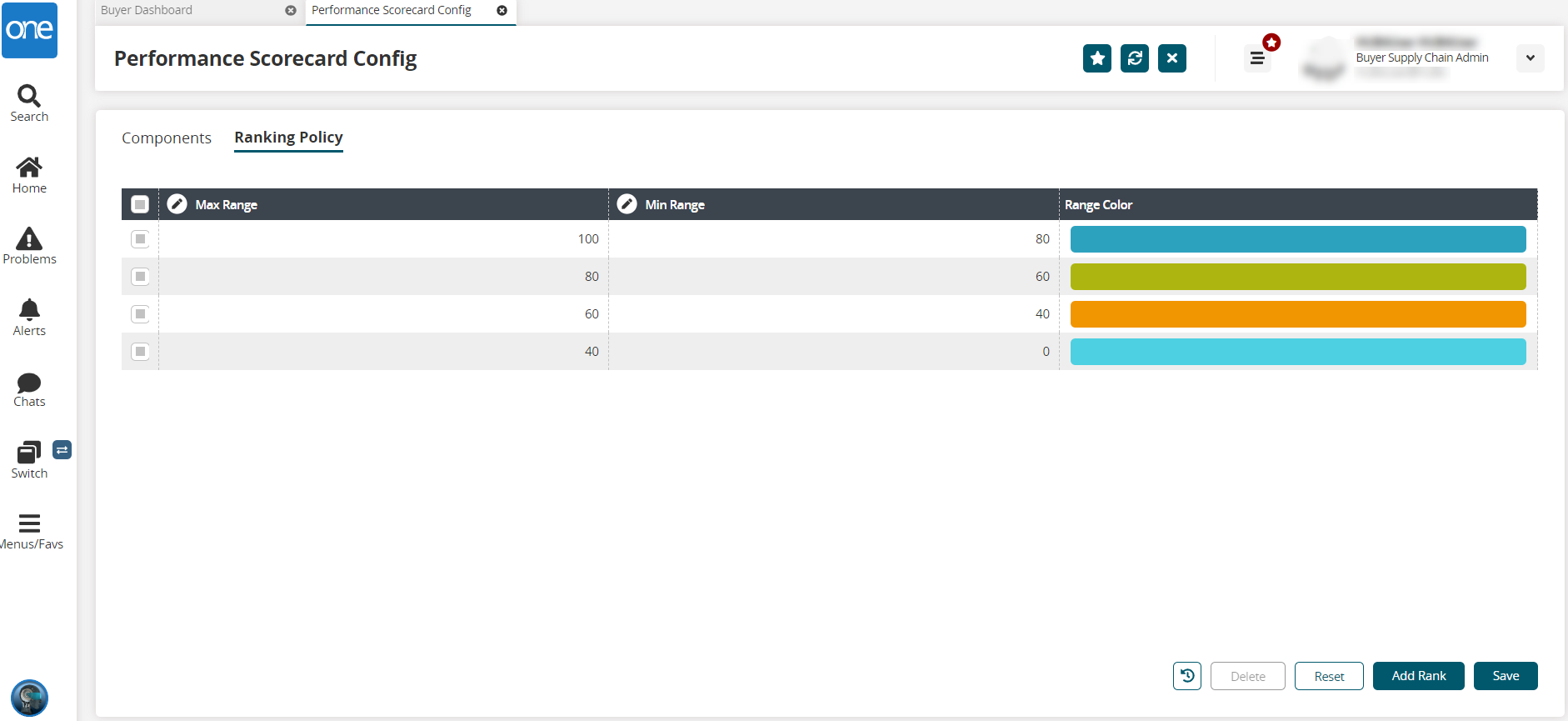Viewport: 1568px width, 721px height.
Task: Click the user profile picture
Action: (x=1323, y=58)
